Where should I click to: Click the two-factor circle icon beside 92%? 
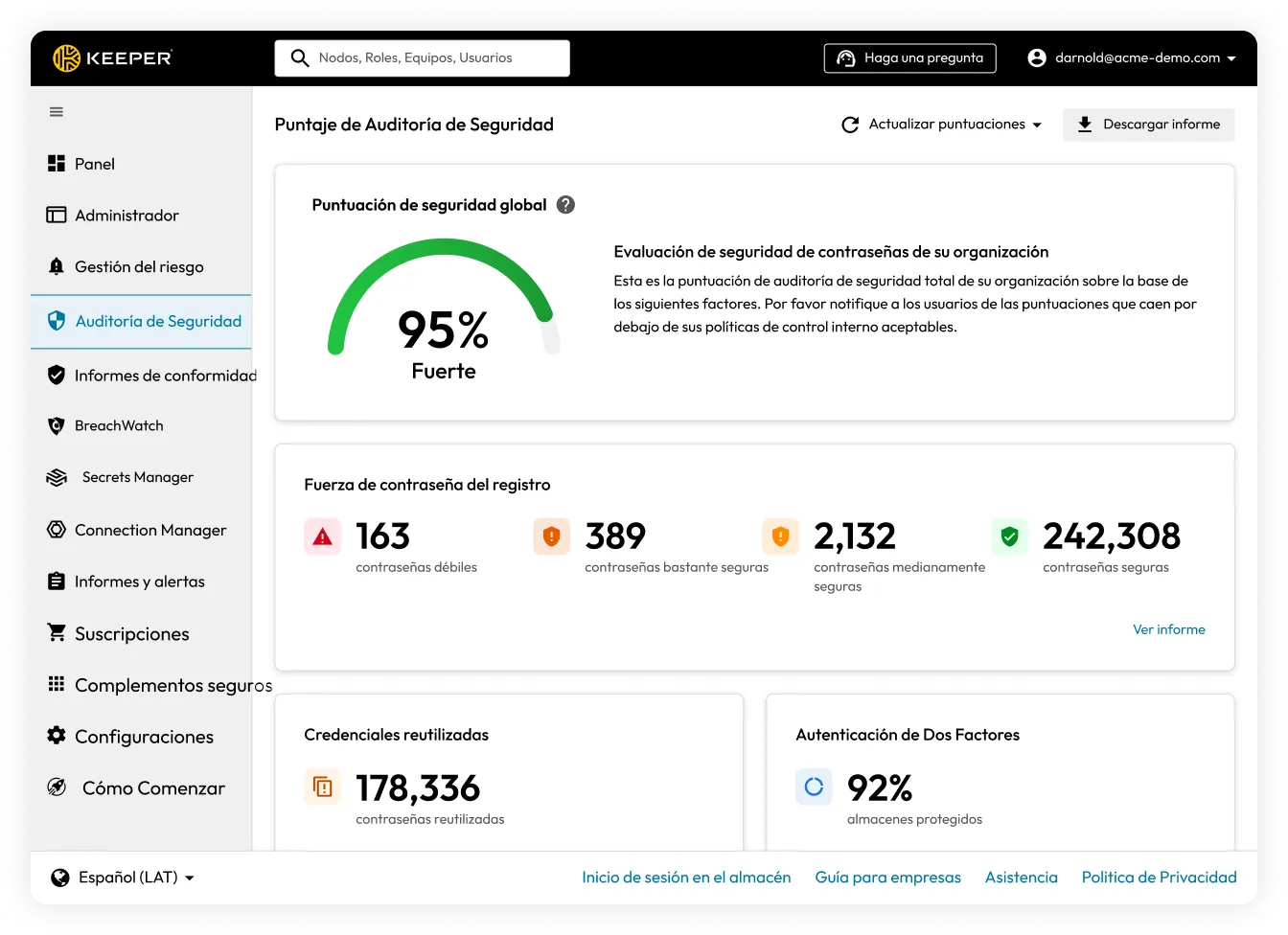click(x=815, y=787)
